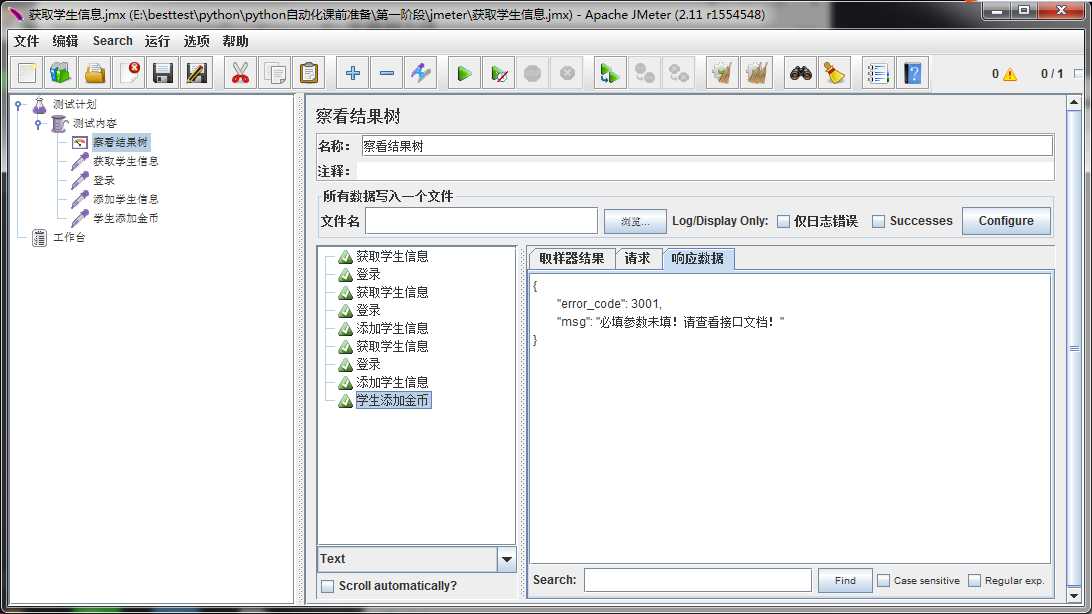Select first 获取学生信息 result entry

point(392,256)
